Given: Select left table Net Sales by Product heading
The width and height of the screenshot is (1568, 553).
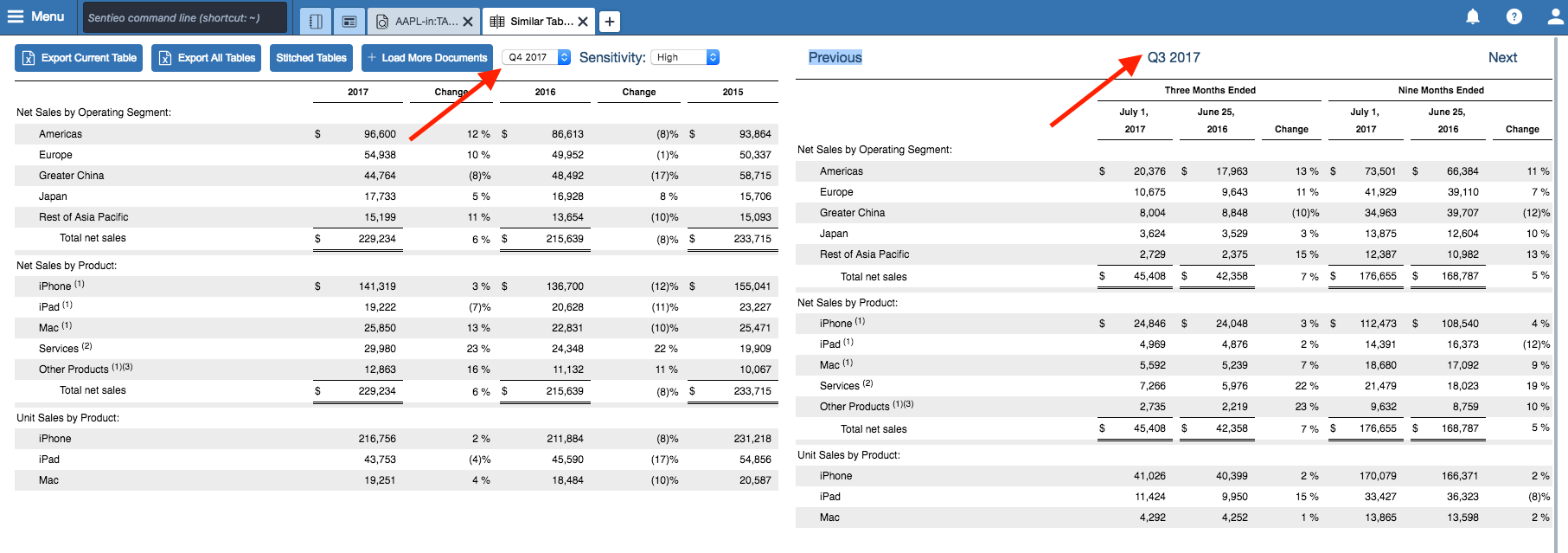Looking at the screenshot, I should [67, 266].
